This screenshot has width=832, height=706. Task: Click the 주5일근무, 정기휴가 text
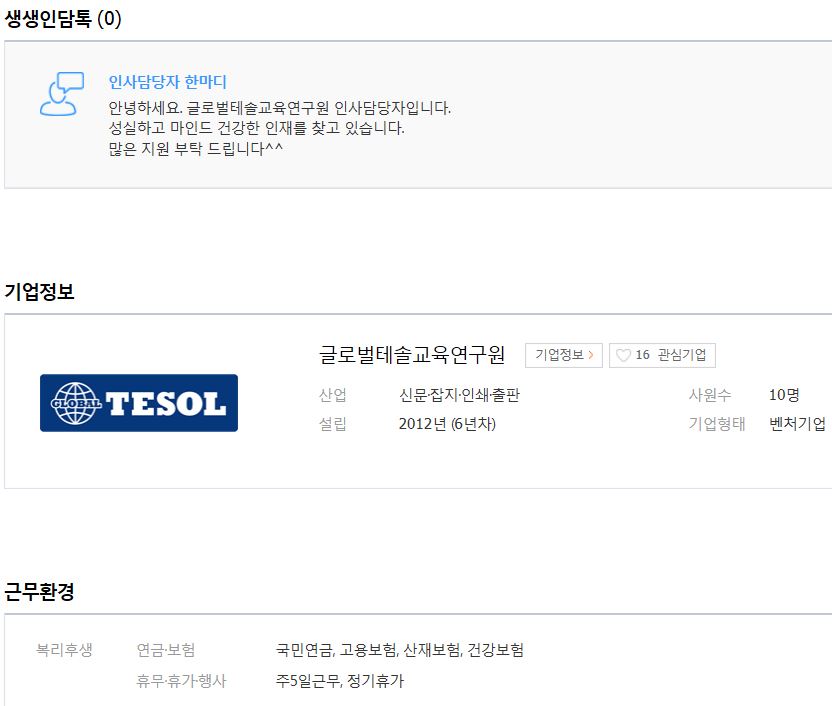coord(340,681)
